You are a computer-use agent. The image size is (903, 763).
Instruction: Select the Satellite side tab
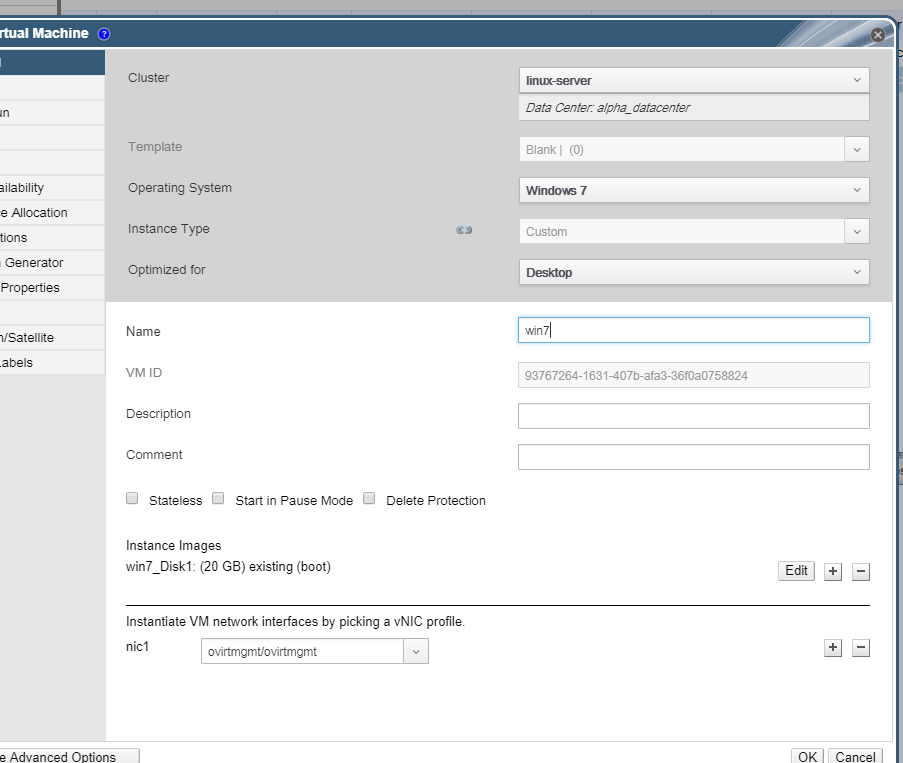(x=52, y=337)
